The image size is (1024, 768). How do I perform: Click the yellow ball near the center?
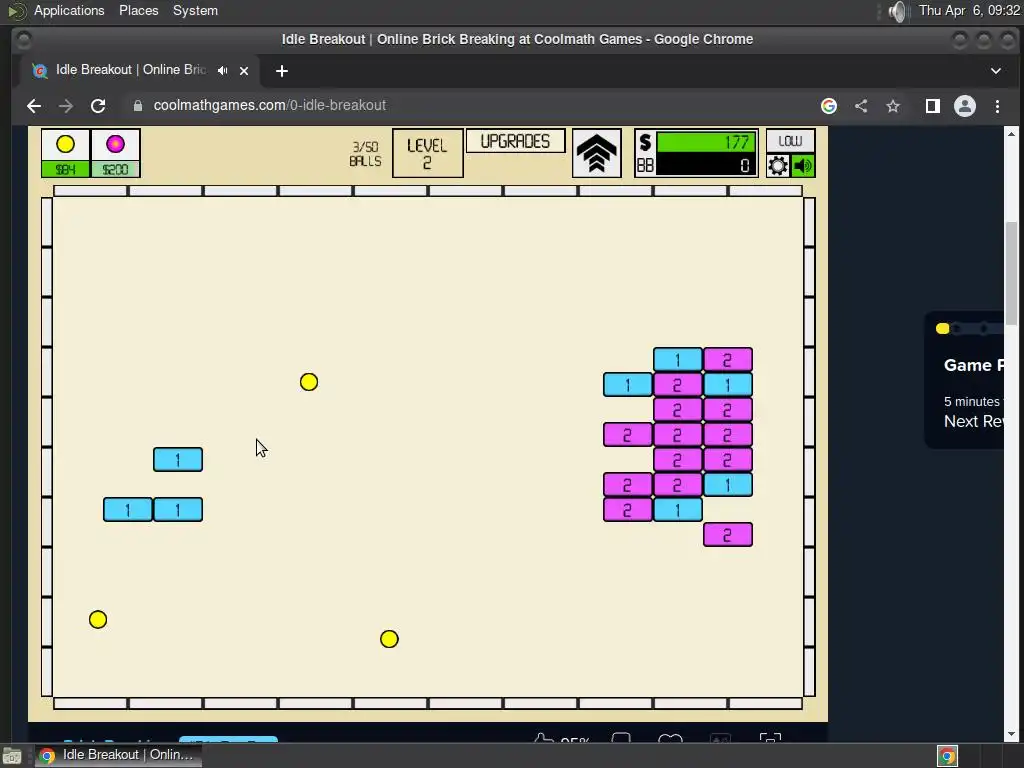click(309, 382)
